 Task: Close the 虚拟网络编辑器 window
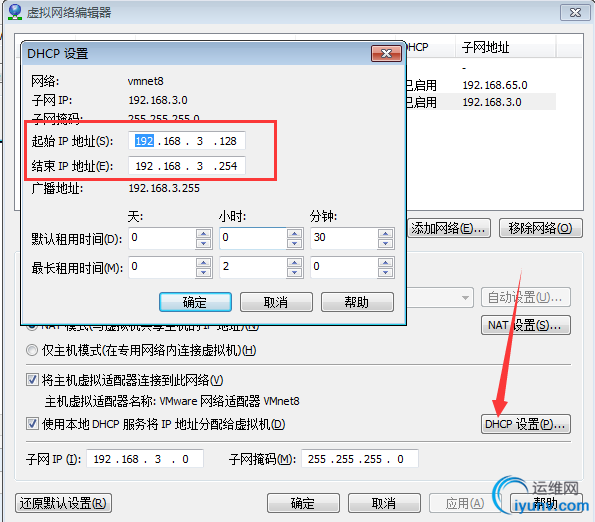575,13
